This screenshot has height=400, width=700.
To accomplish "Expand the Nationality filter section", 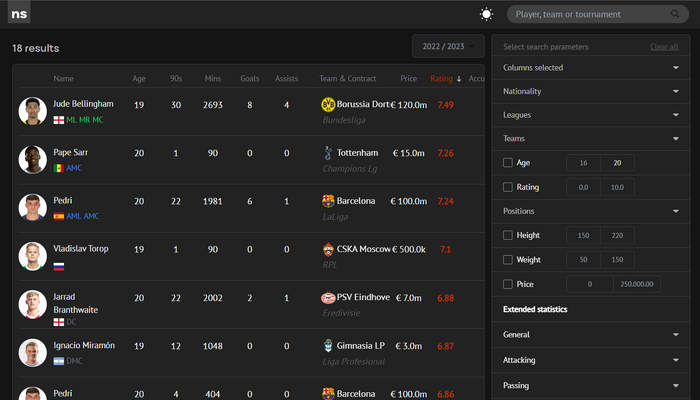I will point(591,91).
